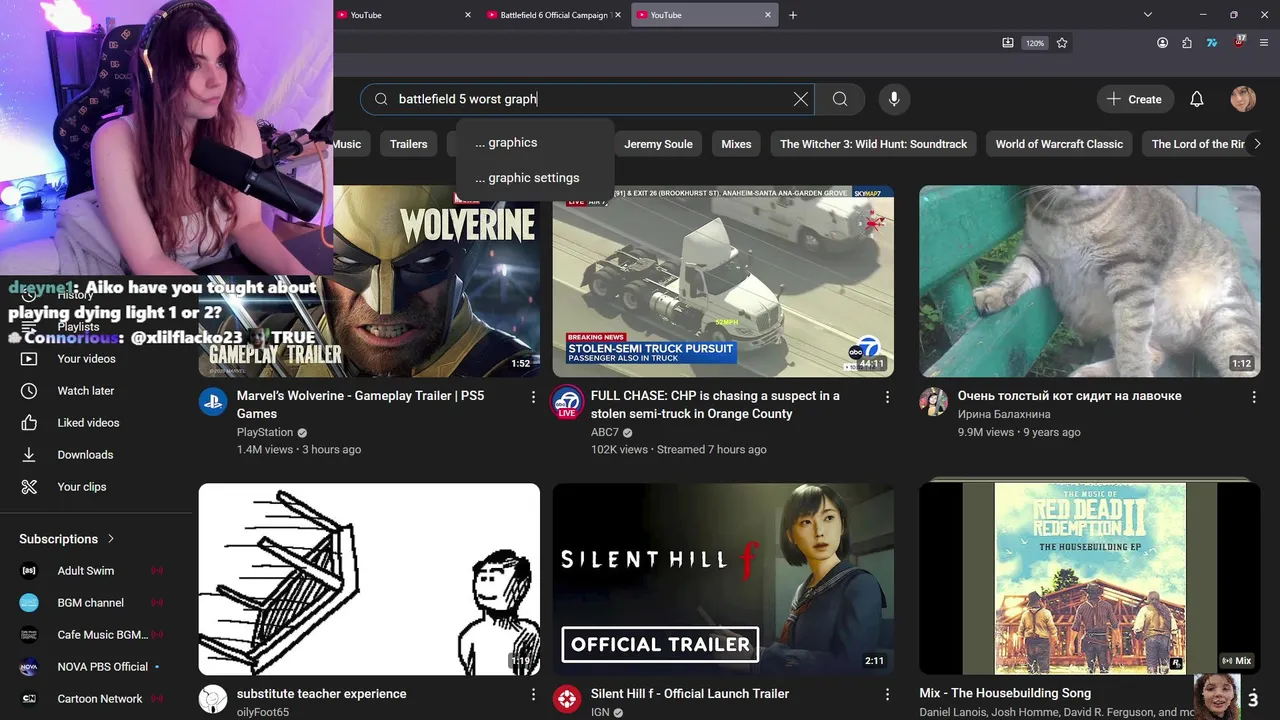Click Ирина Балахнина channel avatar
This screenshot has width=1280, height=720.
(x=933, y=402)
